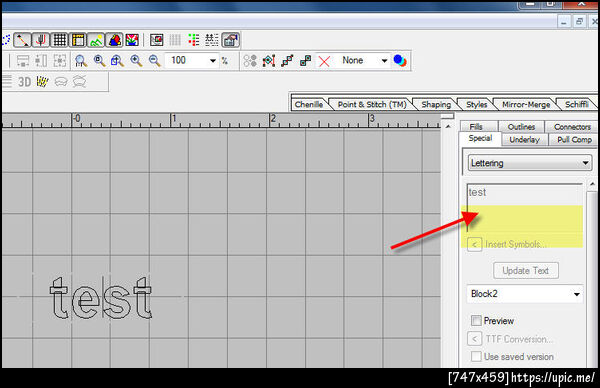
Task: Click the reshape nodes icon
Action: pyautogui.click(x=269, y=61)
